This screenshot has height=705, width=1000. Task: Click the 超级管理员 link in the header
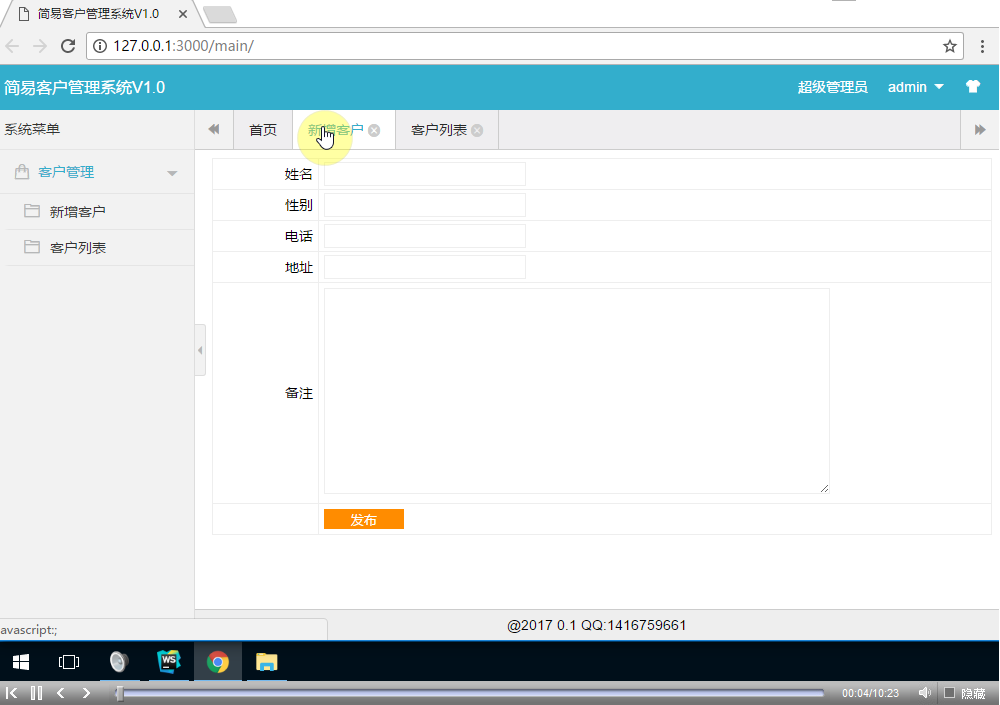832,87
